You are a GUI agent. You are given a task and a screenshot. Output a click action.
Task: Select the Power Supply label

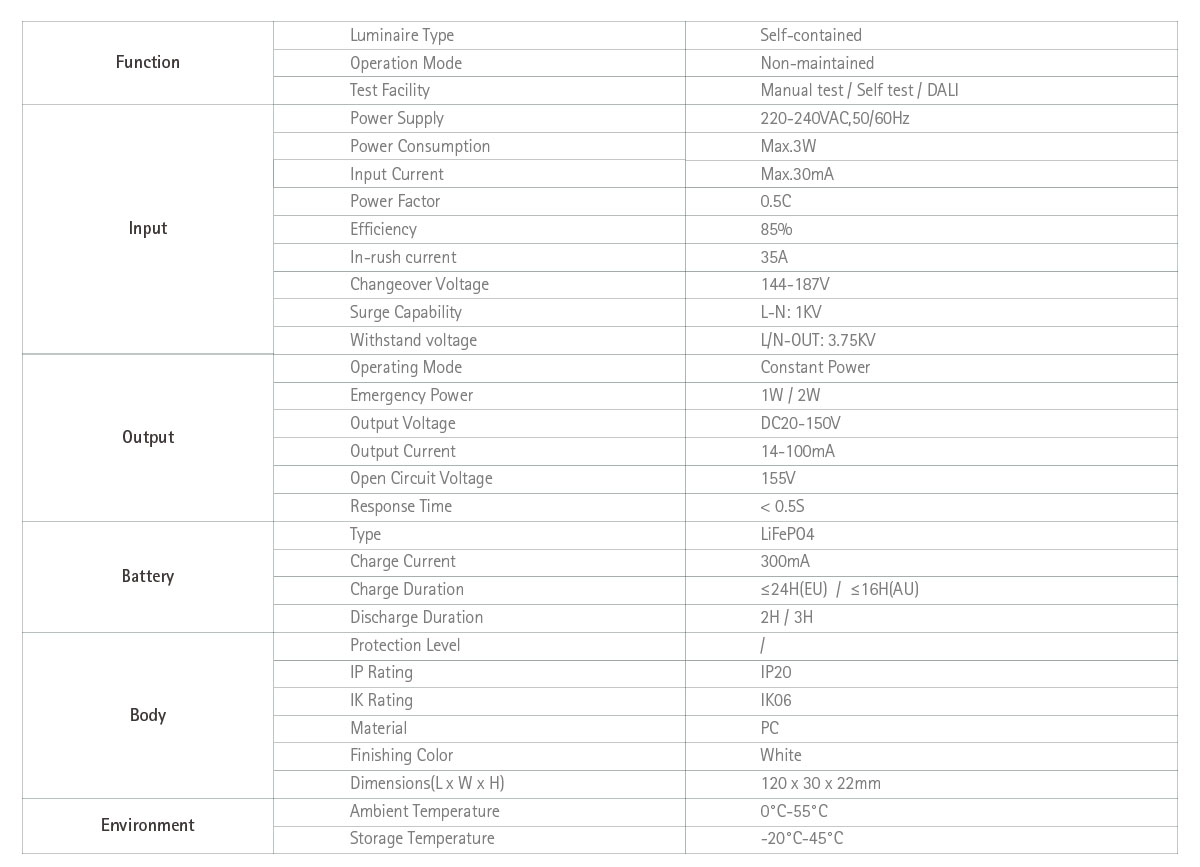(x=397, y=118)
